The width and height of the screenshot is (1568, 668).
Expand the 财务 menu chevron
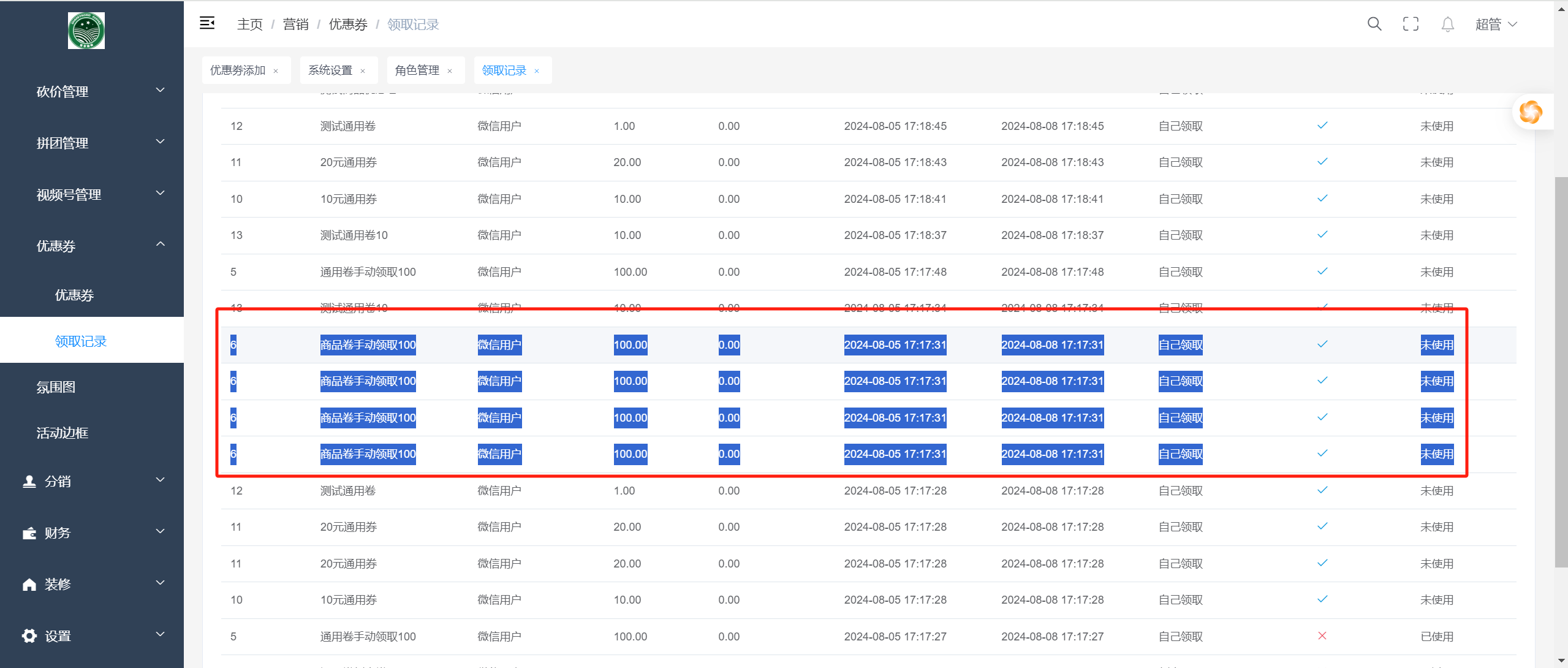161,531
